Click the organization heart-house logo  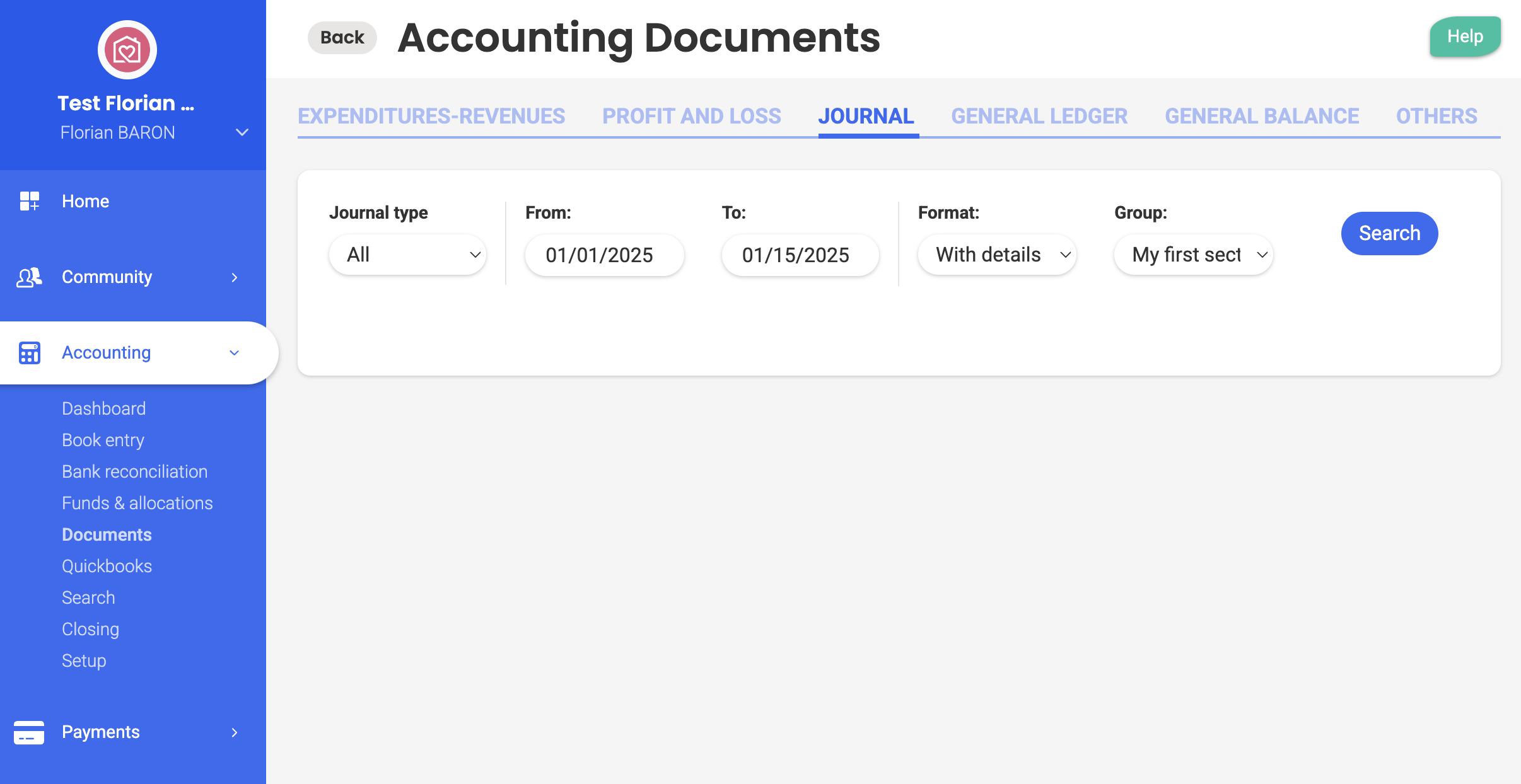[x=127, y=50]
